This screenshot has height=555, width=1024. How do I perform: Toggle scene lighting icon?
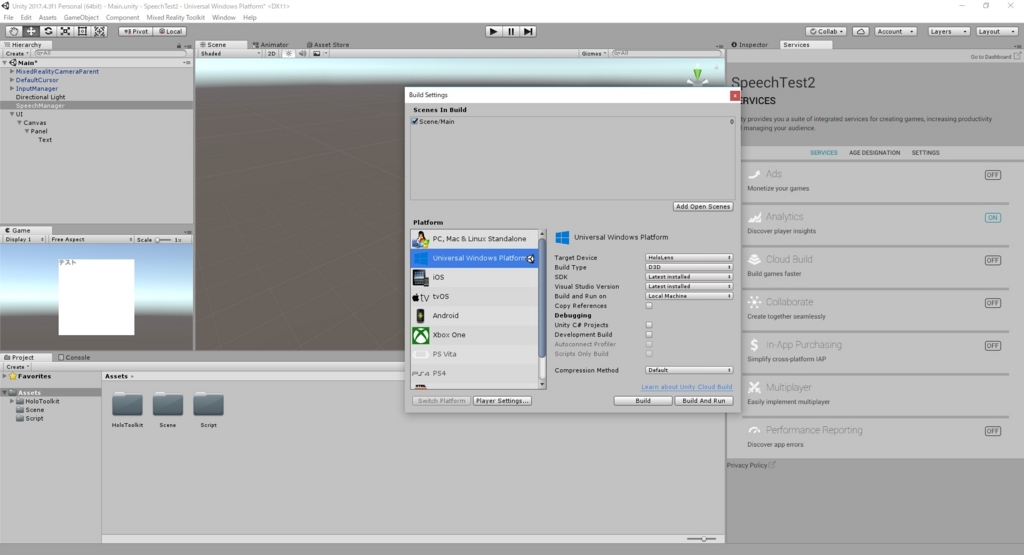click(x=289, y=54)
